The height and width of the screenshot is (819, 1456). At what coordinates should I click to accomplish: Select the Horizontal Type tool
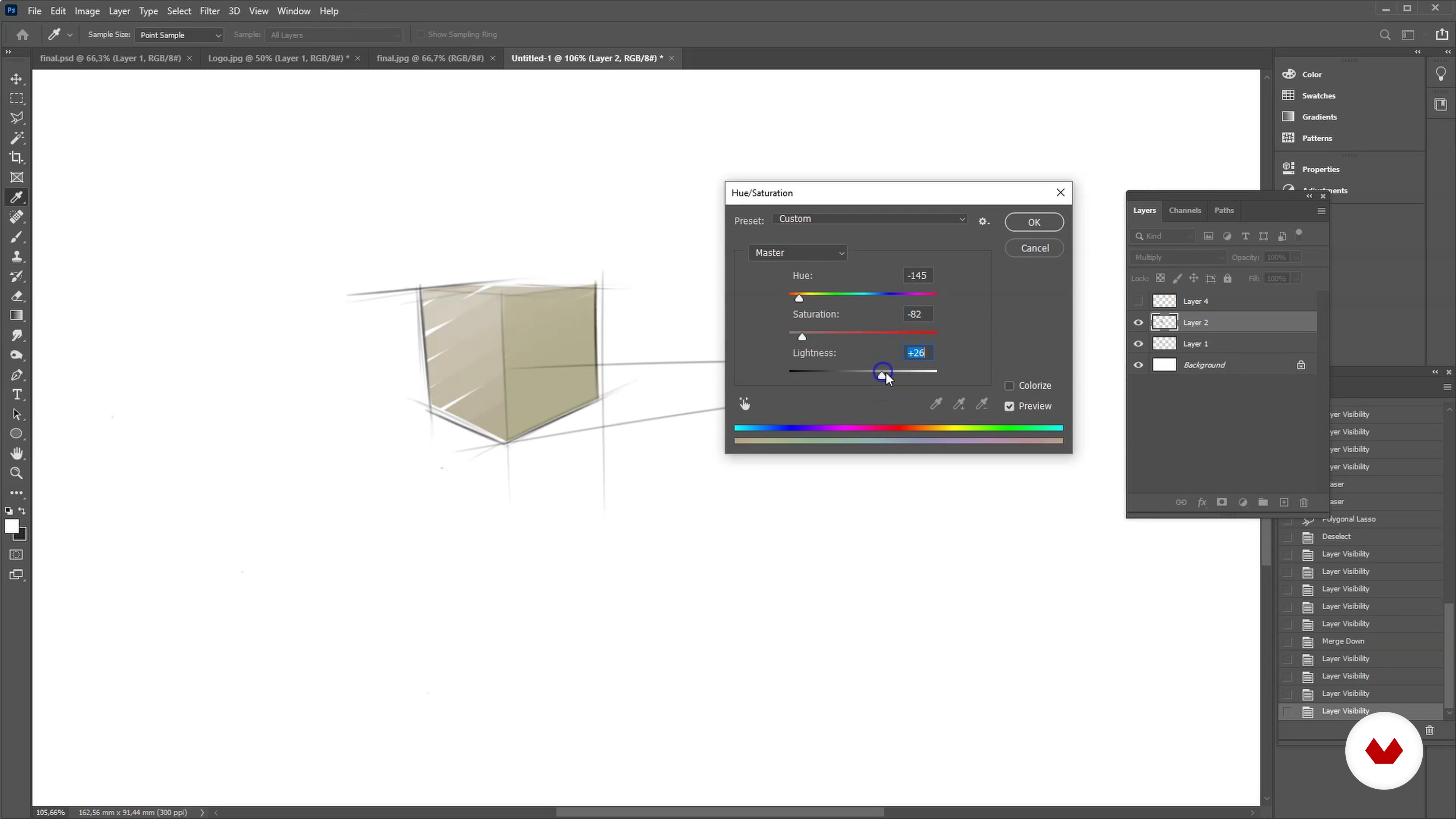click(x=16, y=394)
